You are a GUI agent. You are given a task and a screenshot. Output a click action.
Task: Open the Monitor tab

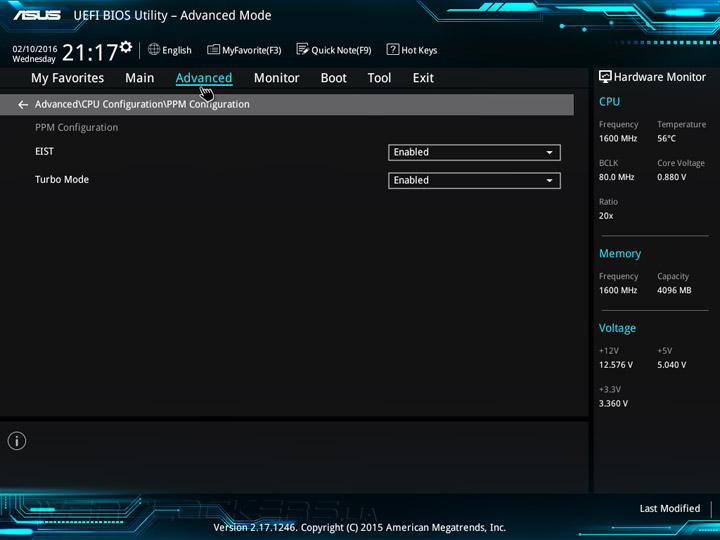[276, 78]
